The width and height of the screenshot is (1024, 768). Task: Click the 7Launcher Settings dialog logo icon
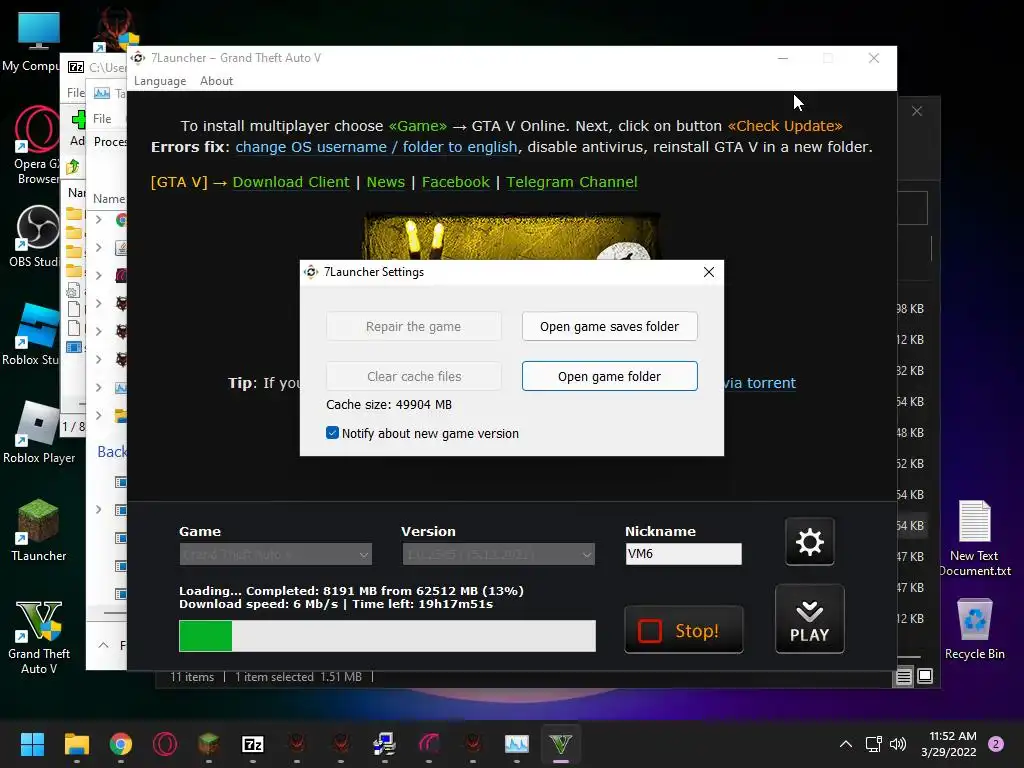pos(311,272)
